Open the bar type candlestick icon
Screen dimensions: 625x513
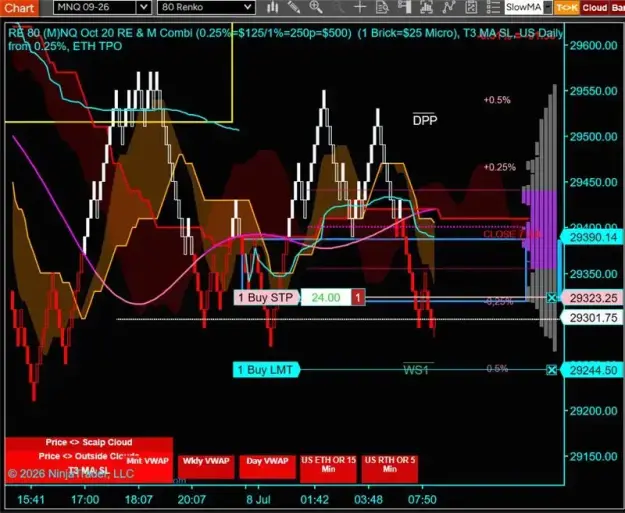tap(273, 7)
